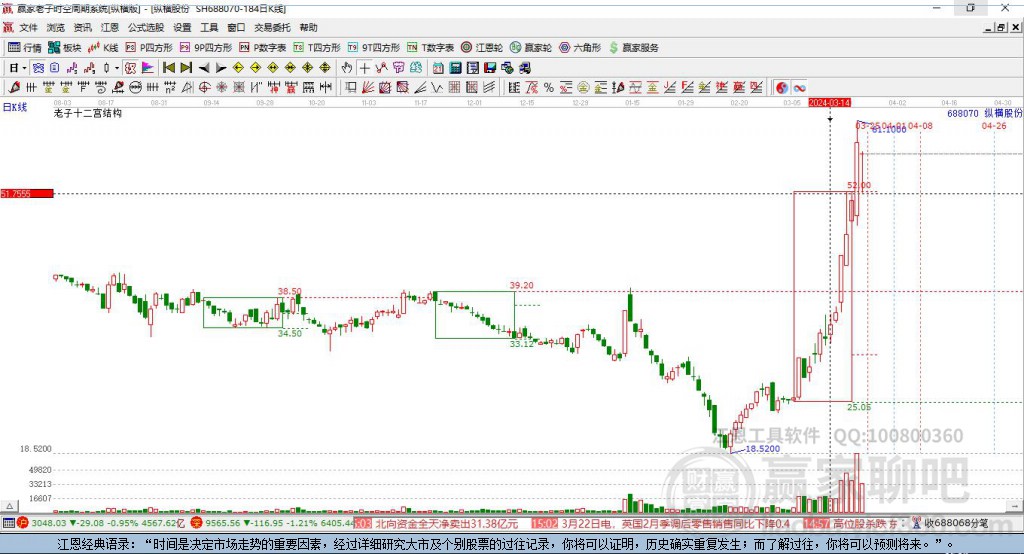Restore the inner document window
The height and width of the screenshot is (554, 1024).
1001,27
